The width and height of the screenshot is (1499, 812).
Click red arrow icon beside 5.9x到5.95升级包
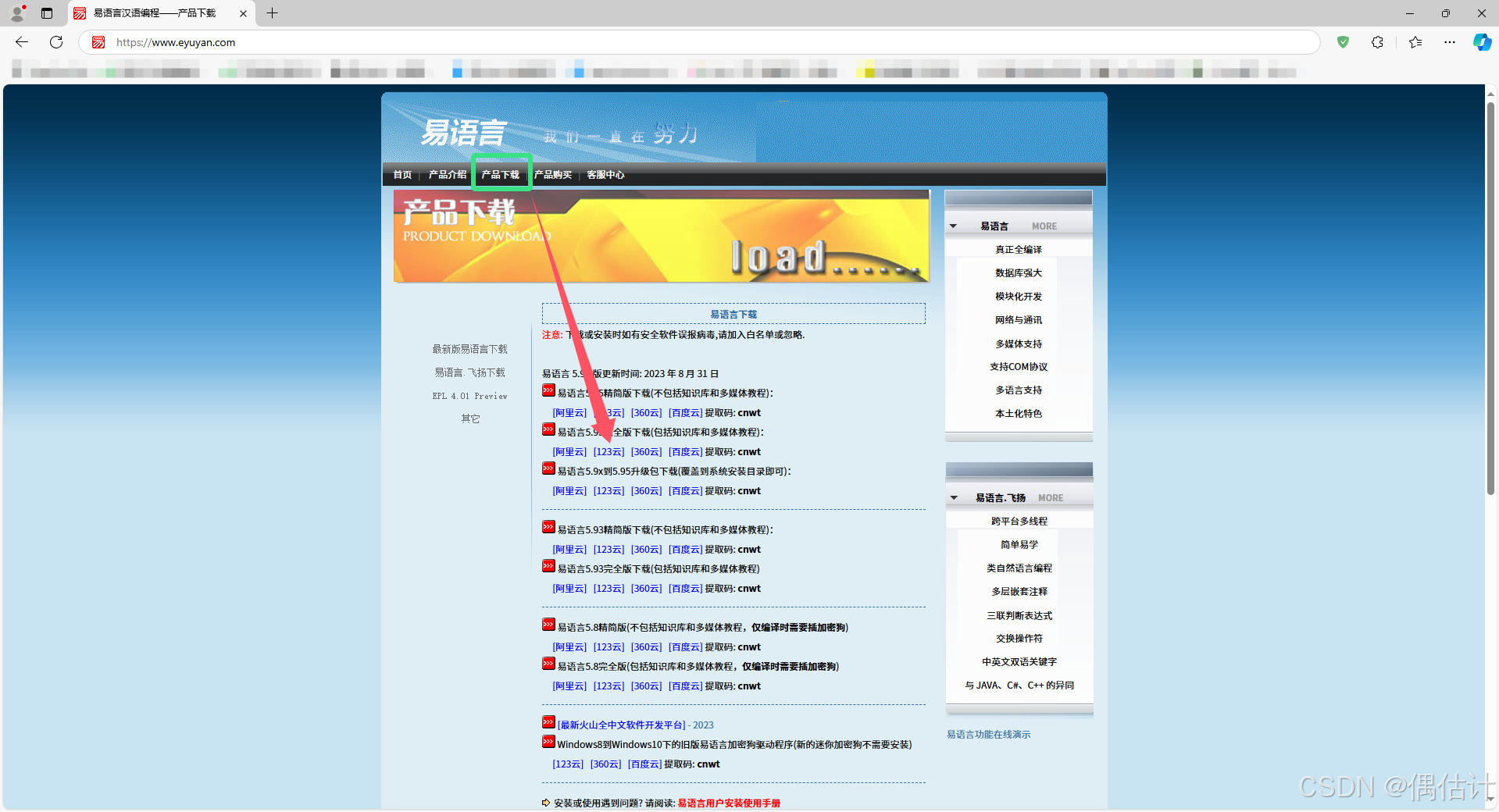[548, 468]
